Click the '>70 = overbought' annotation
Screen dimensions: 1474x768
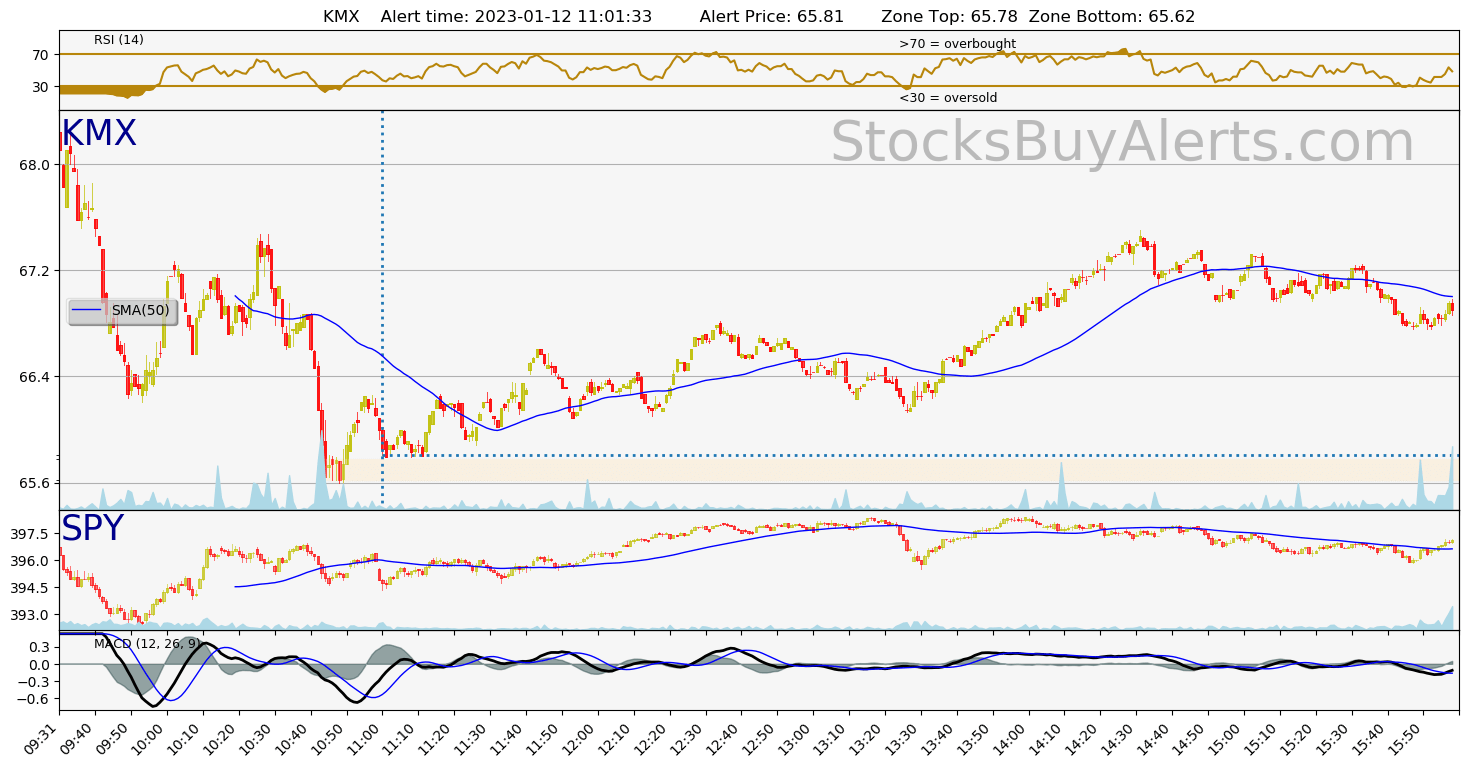[x=957, y=44]
